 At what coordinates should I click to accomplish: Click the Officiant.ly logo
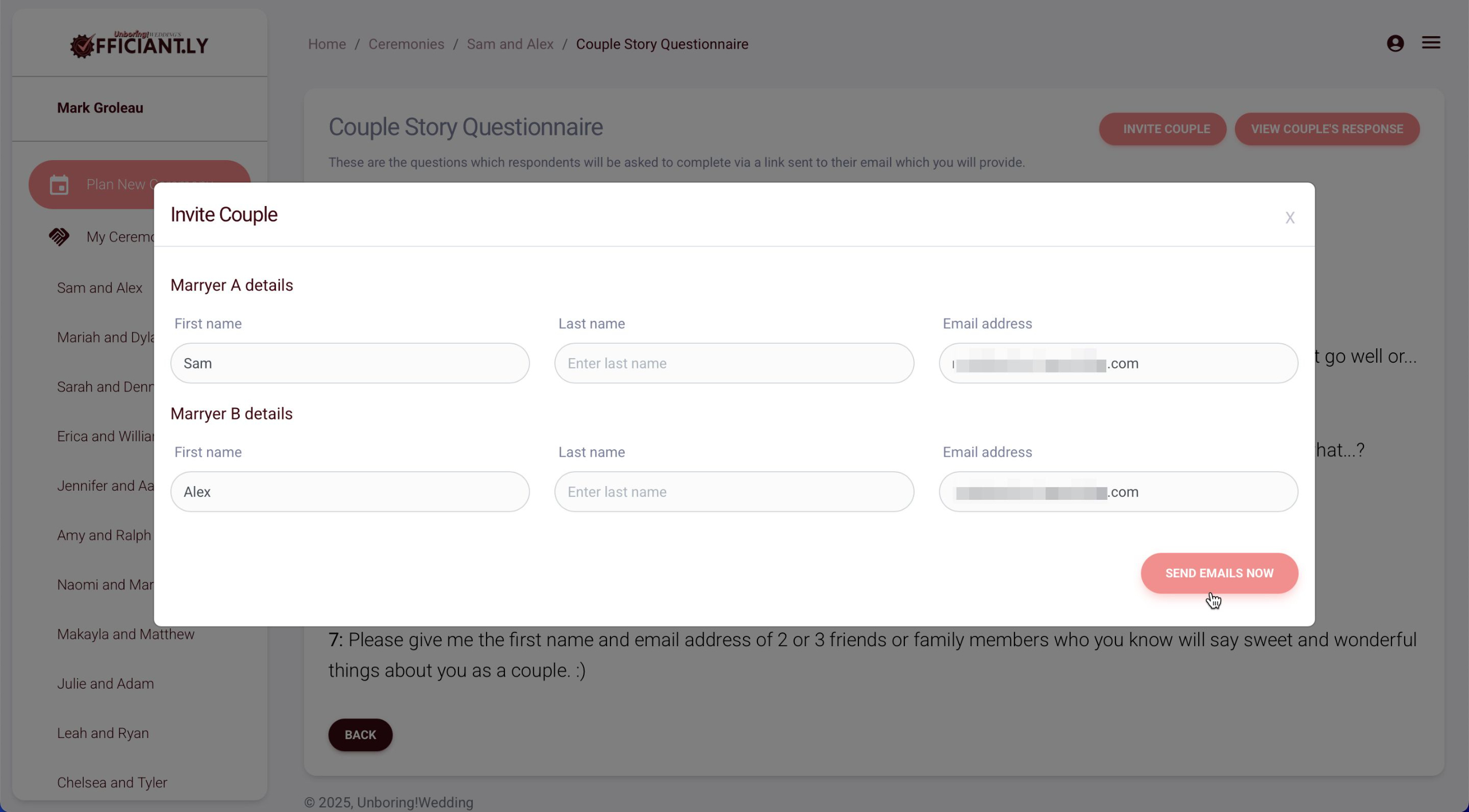tap(139, 44)
